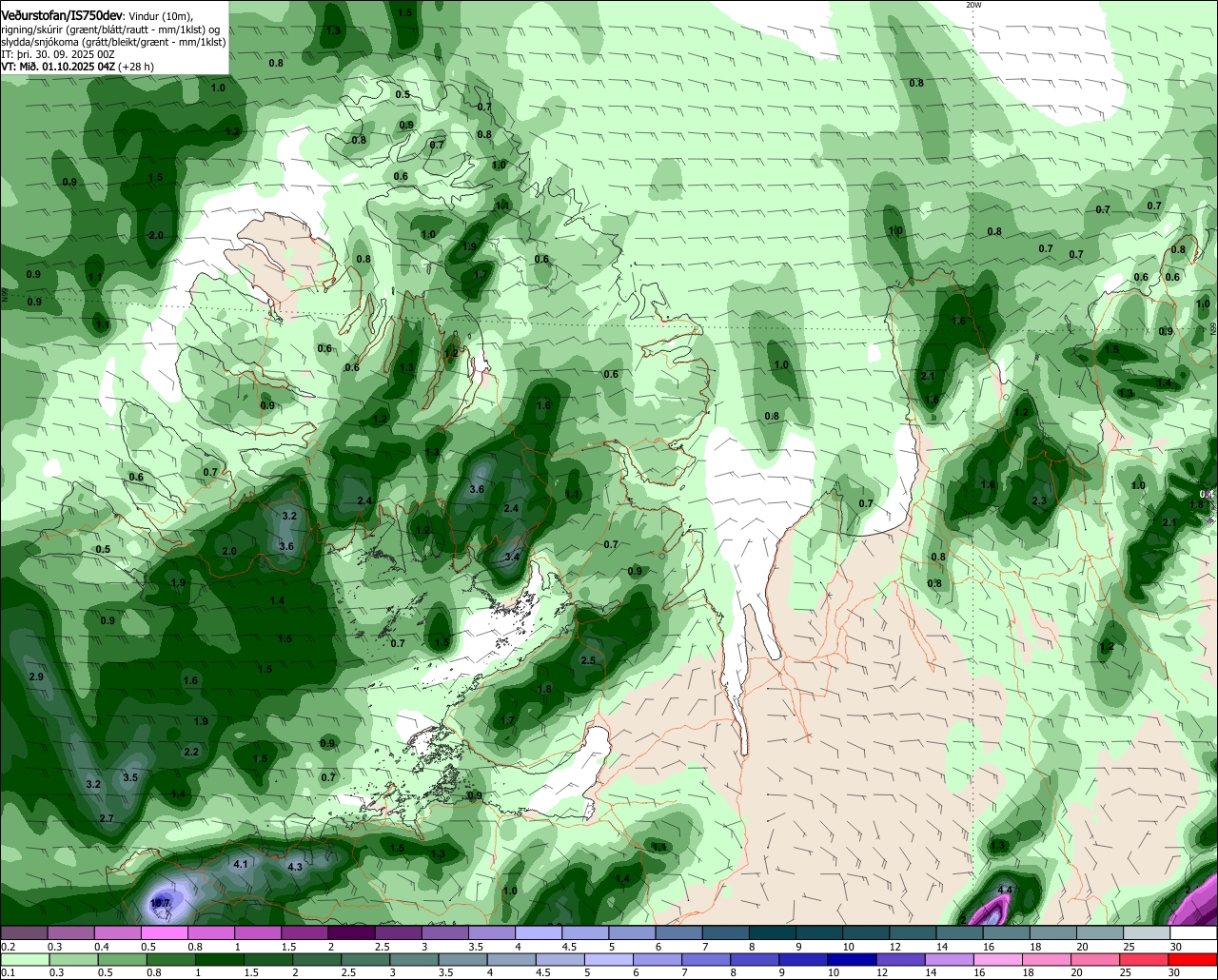Click the 4.4 precipitation value on the map
Screen dimensions: 1218x980
coord(1005,891)
